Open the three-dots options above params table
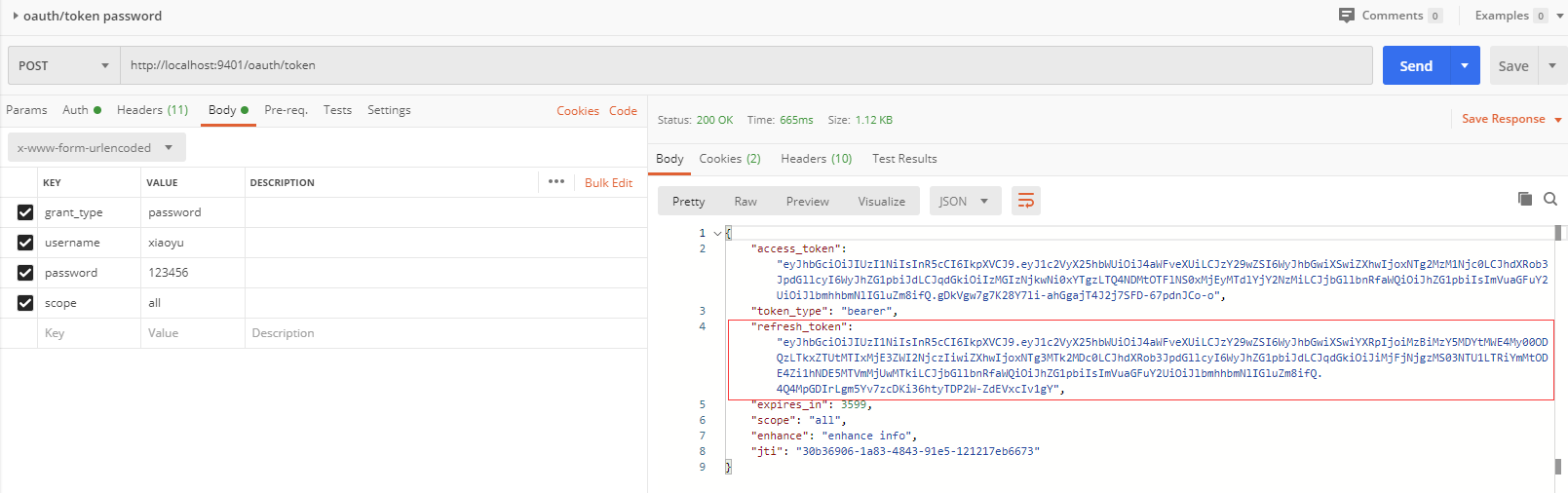Image resolution: width=1568 pixels, height=493 pixels. coord(556,181)
